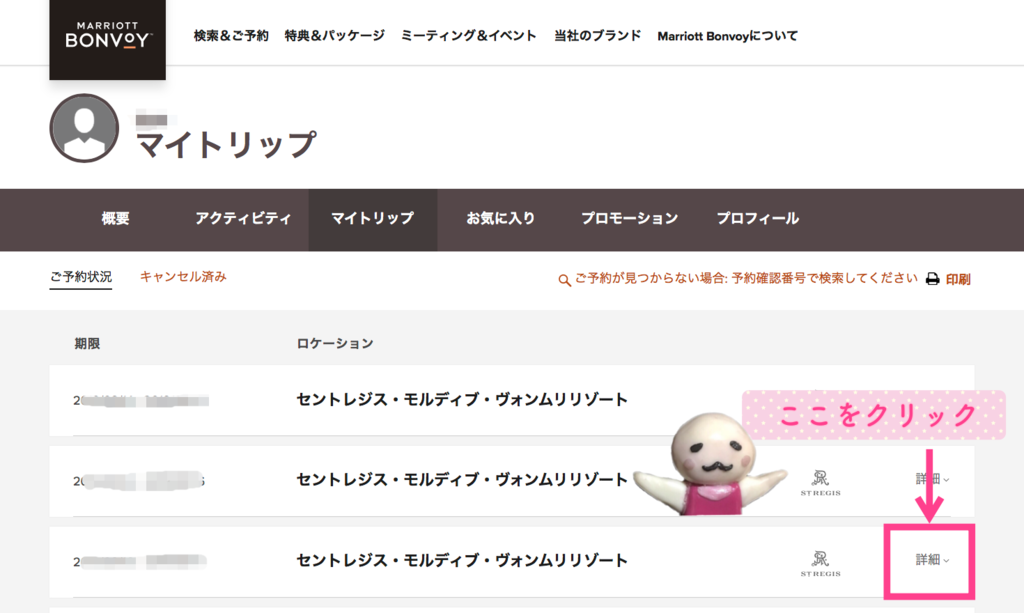1024x613 pixels.
Task: Switch to the アクティビティ tab
Action: pos(243,219)
